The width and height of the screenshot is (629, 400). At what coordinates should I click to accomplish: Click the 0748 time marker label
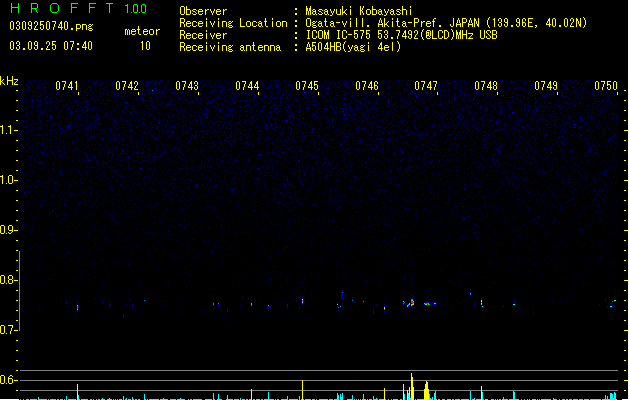[x=486, y=86]
